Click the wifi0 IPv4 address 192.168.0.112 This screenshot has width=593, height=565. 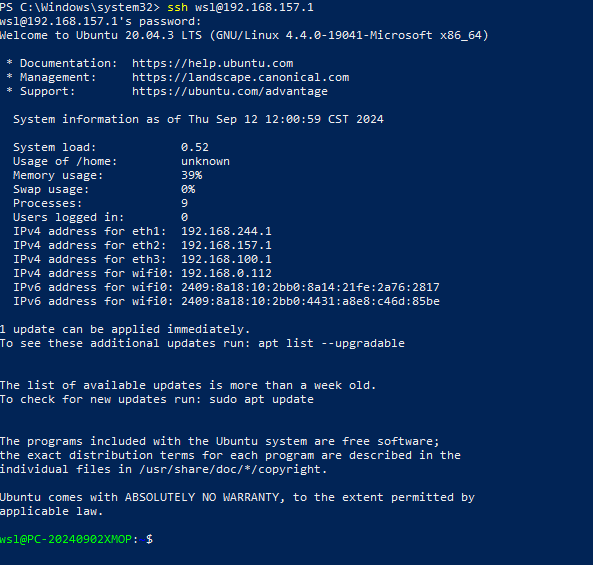point(226,273)
